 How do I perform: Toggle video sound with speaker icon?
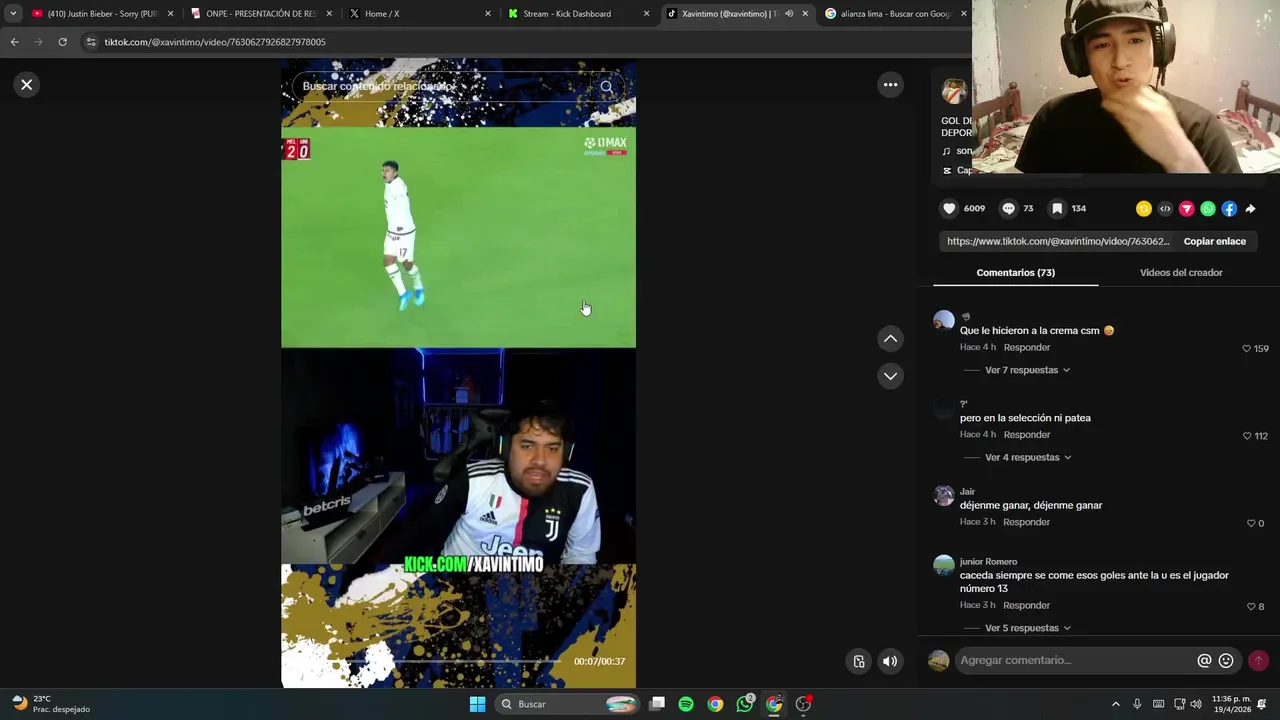click(890, 661)
